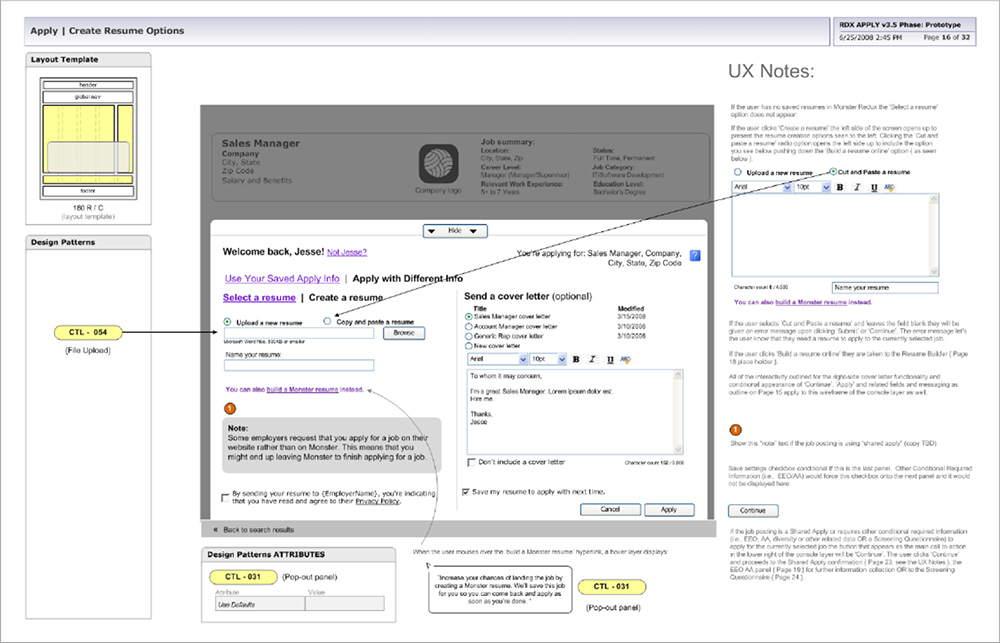Switch to Use Your Saved Apply Info tab
Image resolution: width=1000 pixels, height=643 pixels.
tap(282, 279)
